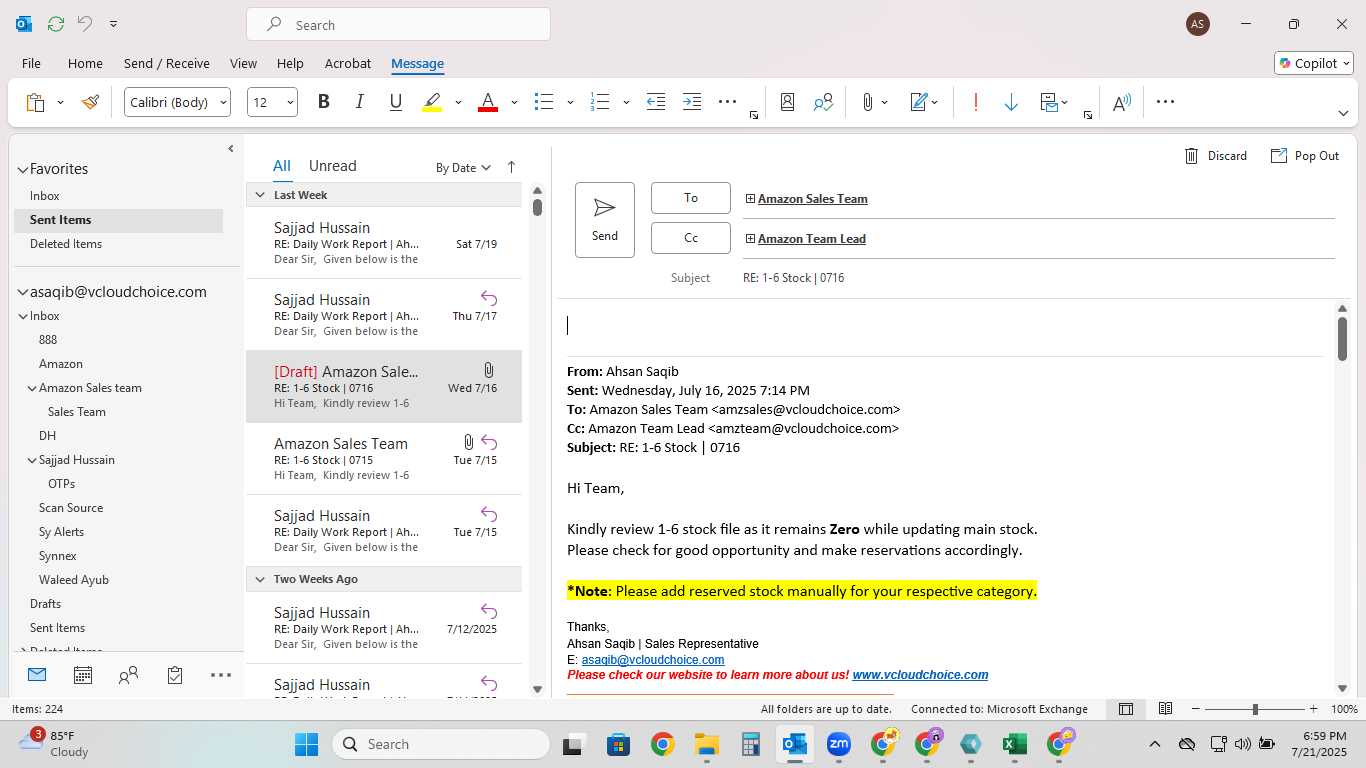
Task: Toggle Underline formatting
Action: click(x=395, y=102)
